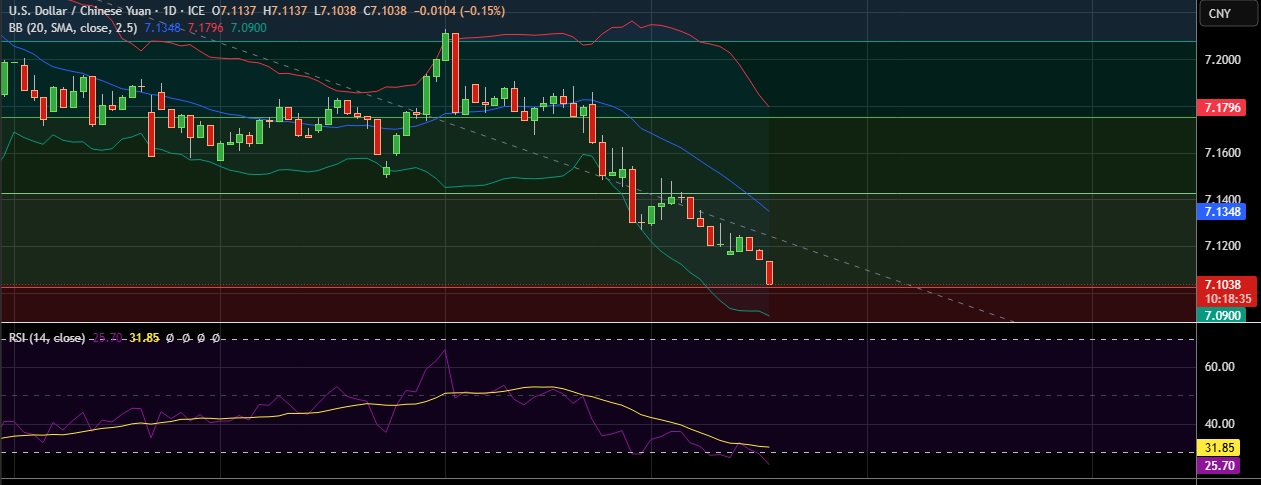Click blue 7.1348 value in BB legend
The image size is (1261, 485).
(163, 26)
